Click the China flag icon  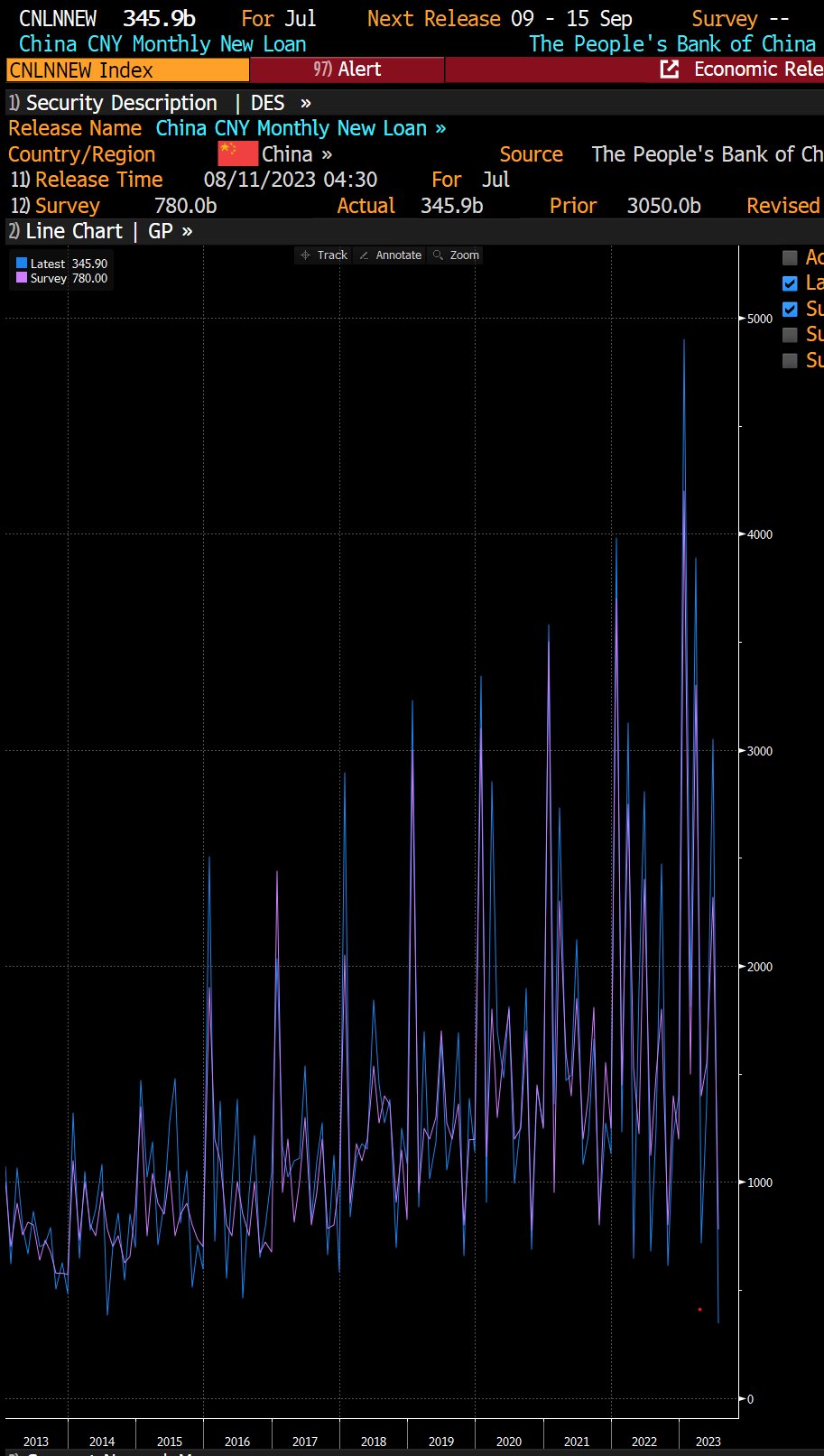[237, 153]
